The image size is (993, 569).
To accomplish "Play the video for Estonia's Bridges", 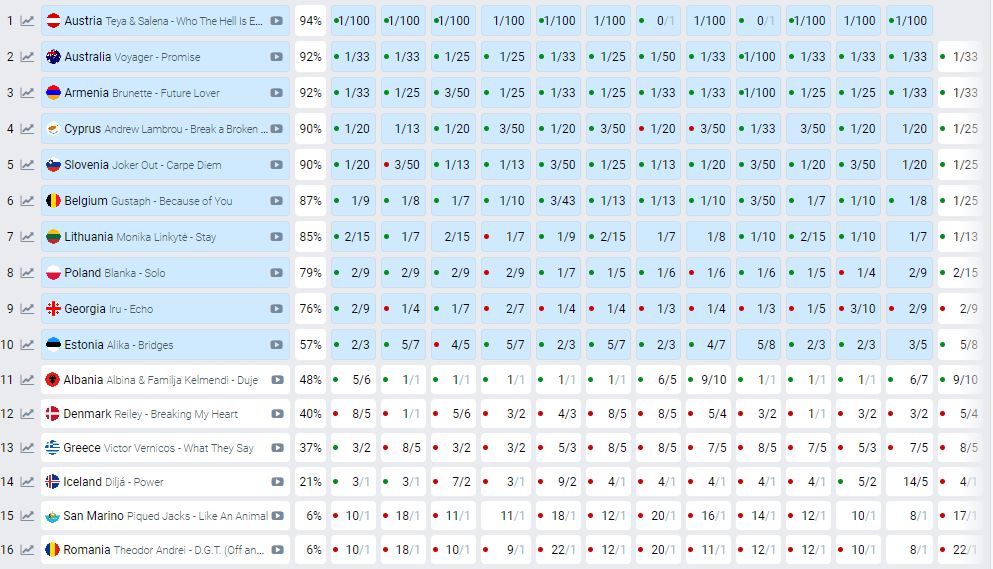I will pos(277,345).
